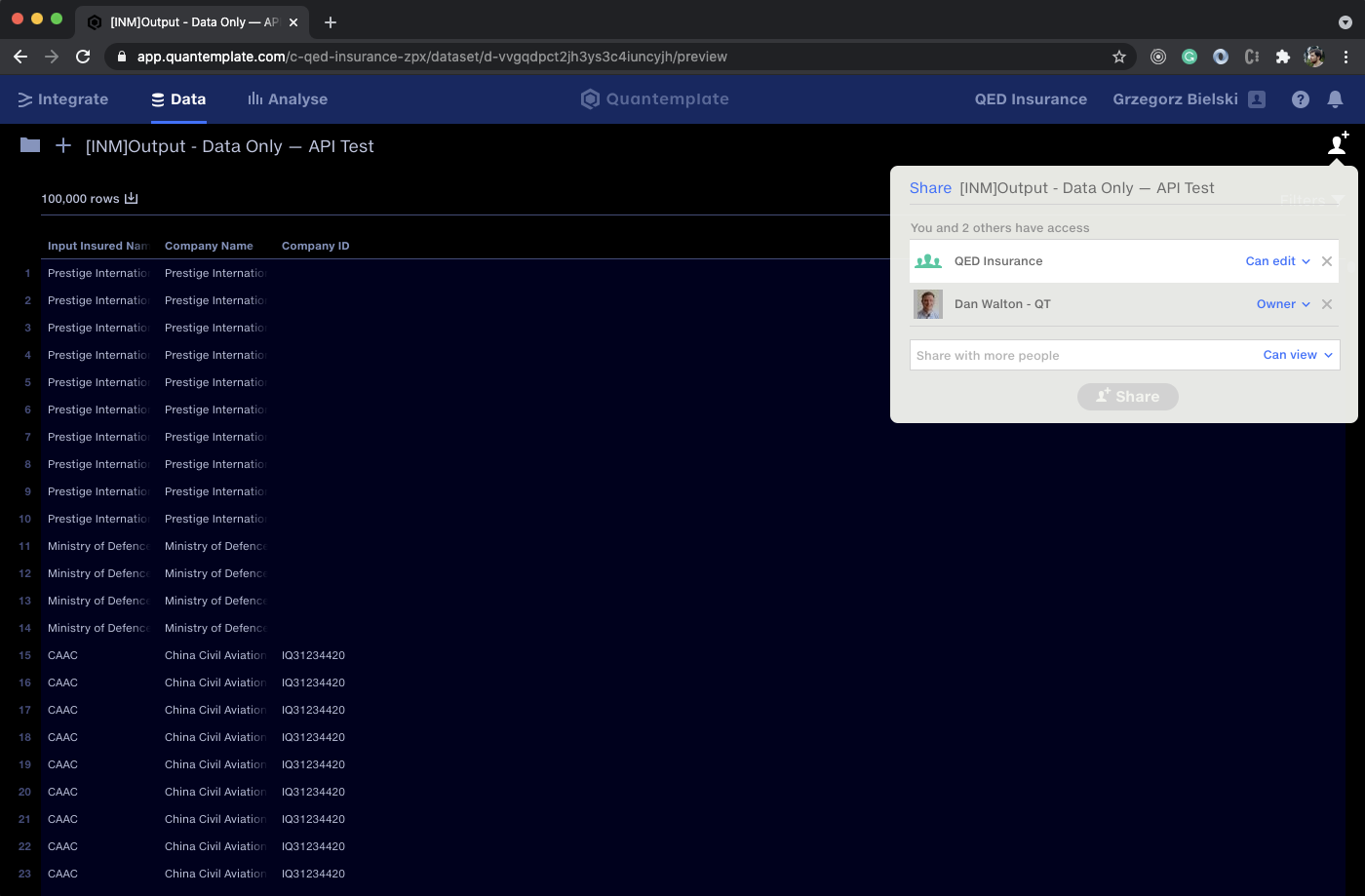
Task: Open the help question mark icon
Action: pos(1301,99)
